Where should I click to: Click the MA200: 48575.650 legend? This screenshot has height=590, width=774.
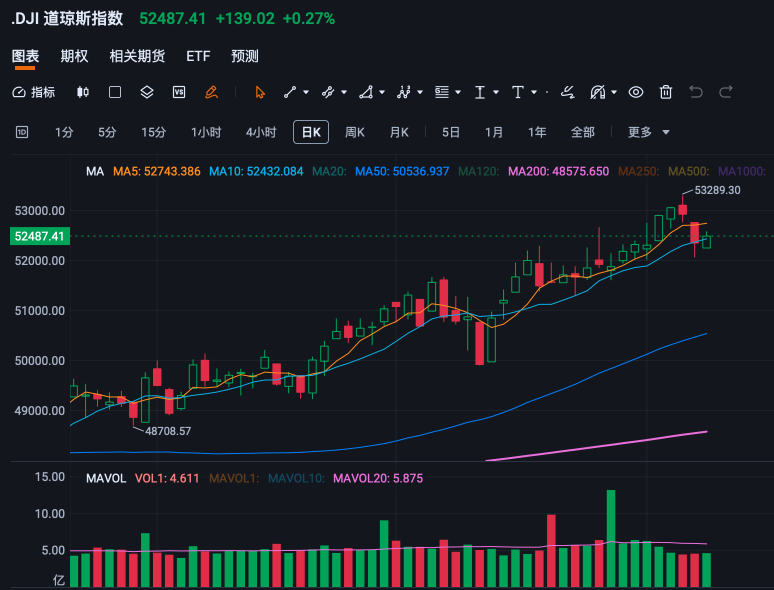(558, 172)
